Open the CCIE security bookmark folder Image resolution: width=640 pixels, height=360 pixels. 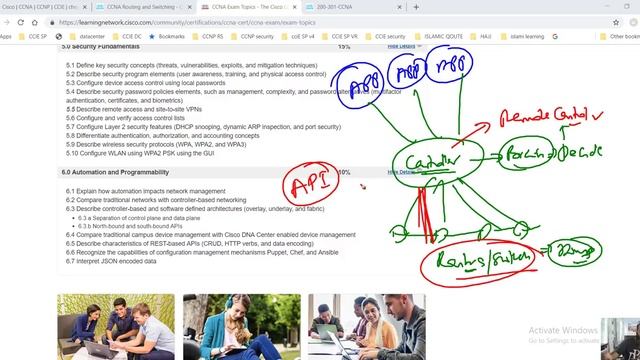click(385, 36)
